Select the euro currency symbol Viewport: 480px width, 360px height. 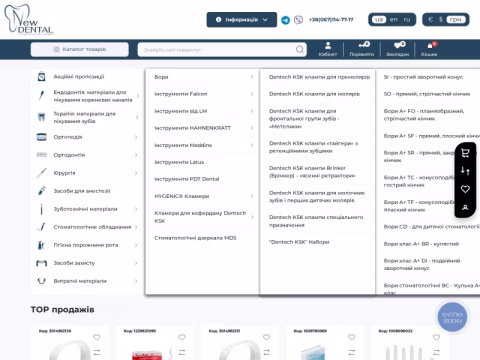click(x=431, y=20)
